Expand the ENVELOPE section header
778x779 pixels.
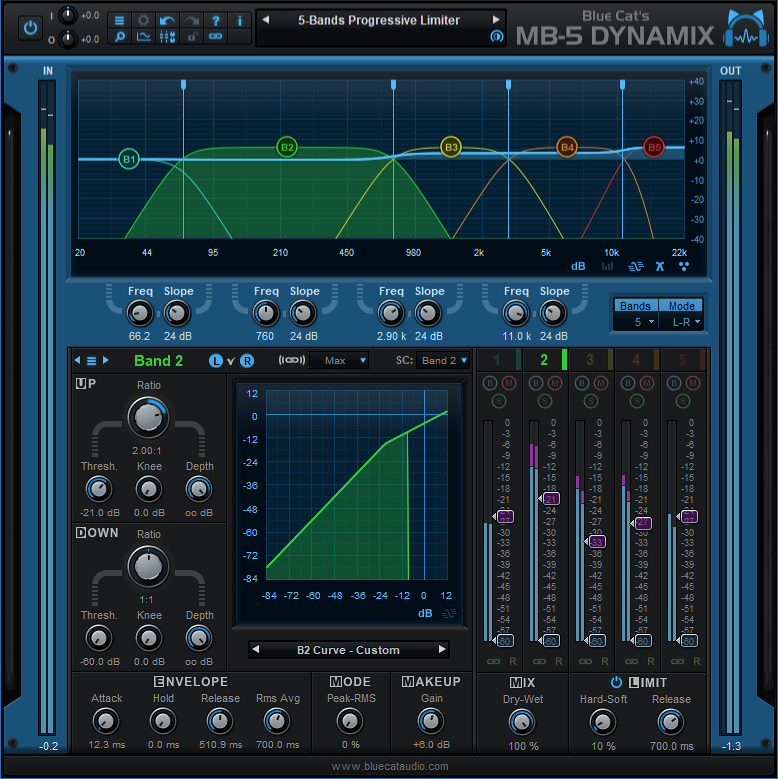coord(191,682)
